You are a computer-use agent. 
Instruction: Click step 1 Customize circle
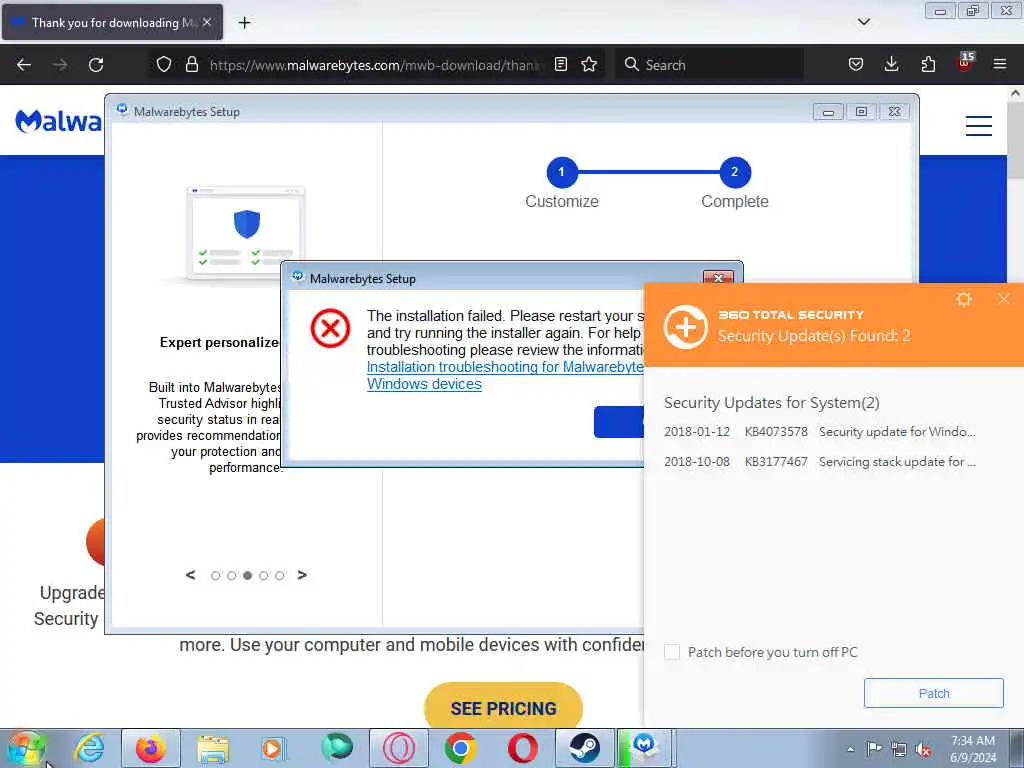tap(562, 172)
